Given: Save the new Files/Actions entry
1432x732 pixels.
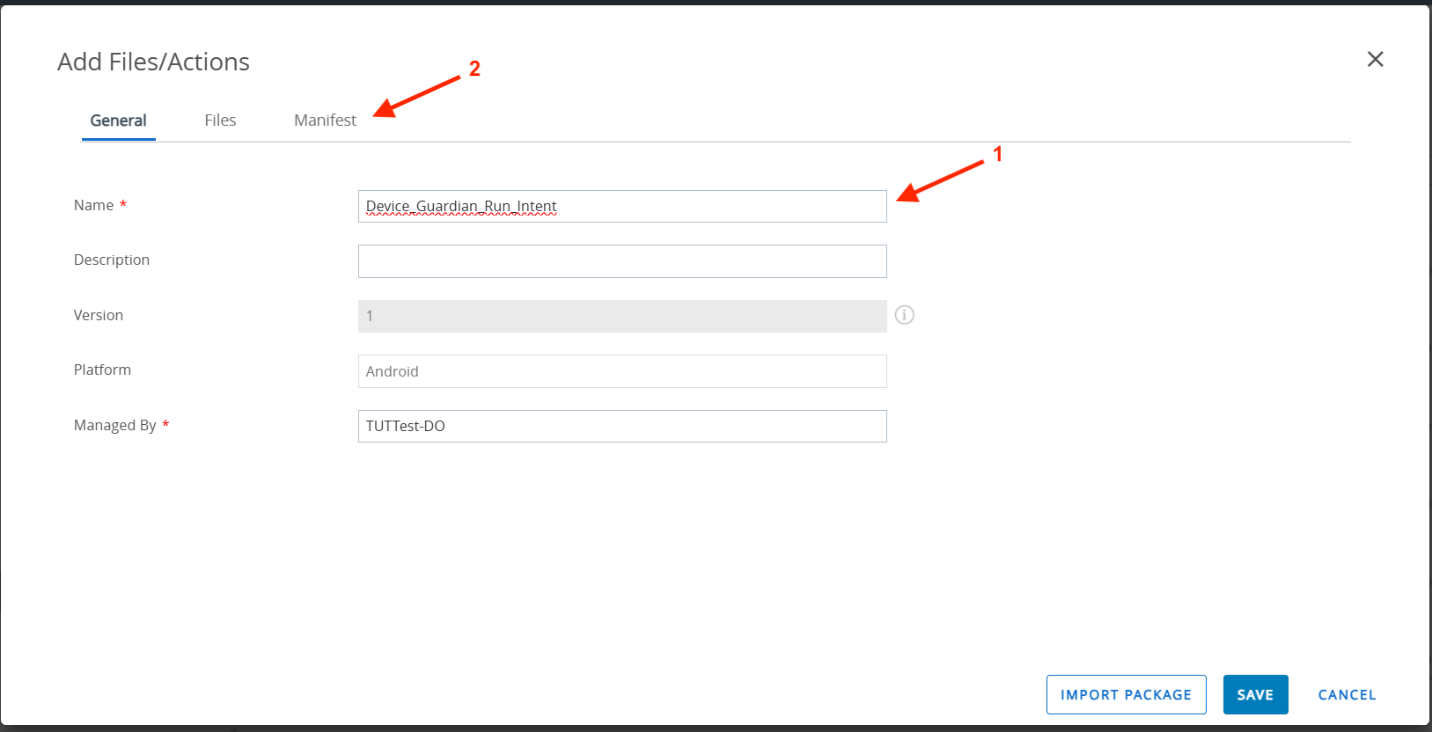Looking at the screenshot, I should (1255, 695).
